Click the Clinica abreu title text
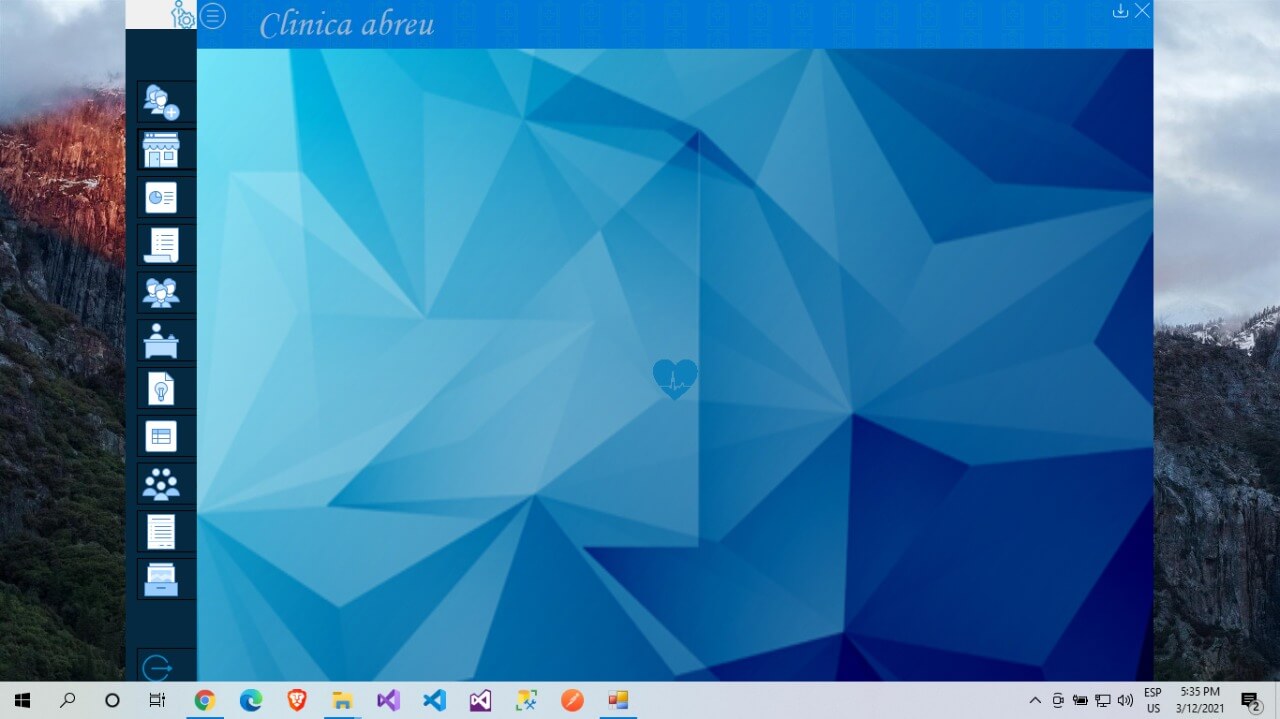This screenshot has height=719, width=1280. tap(347, 25)
